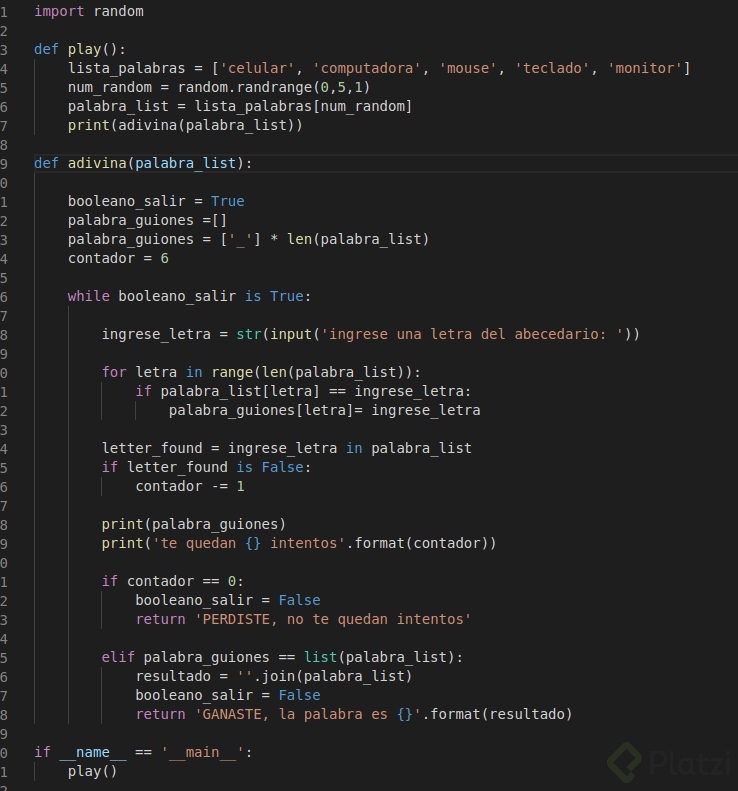Click the 'contador = 6' line
The width and height of the screenshot is (738, 791).
click(118, 258)
